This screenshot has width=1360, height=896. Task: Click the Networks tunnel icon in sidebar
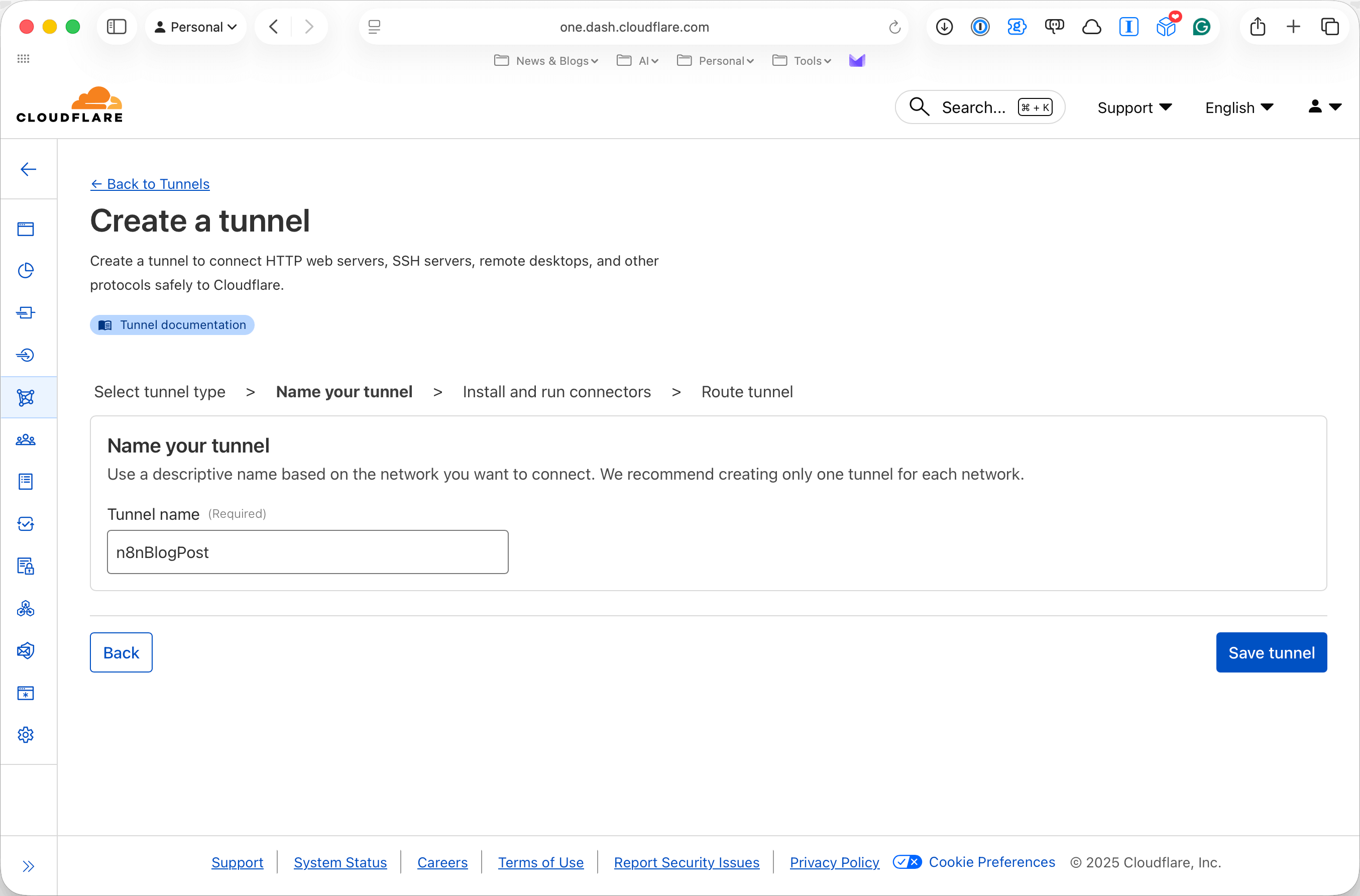(x=26, y=397)
